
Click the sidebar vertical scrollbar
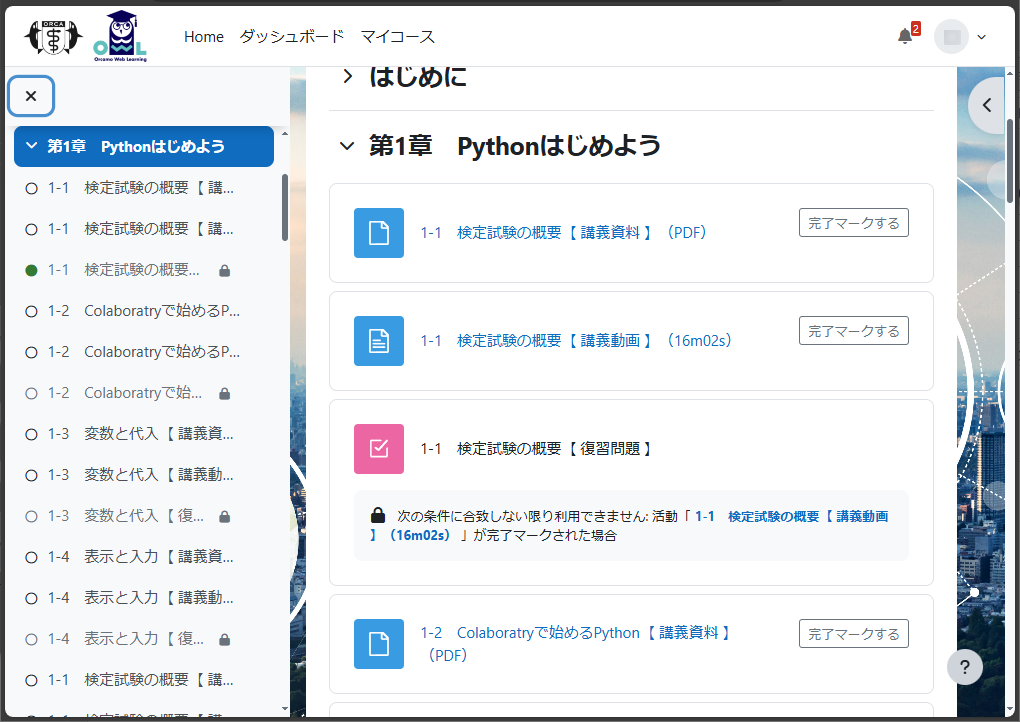[x=285, y=207]
